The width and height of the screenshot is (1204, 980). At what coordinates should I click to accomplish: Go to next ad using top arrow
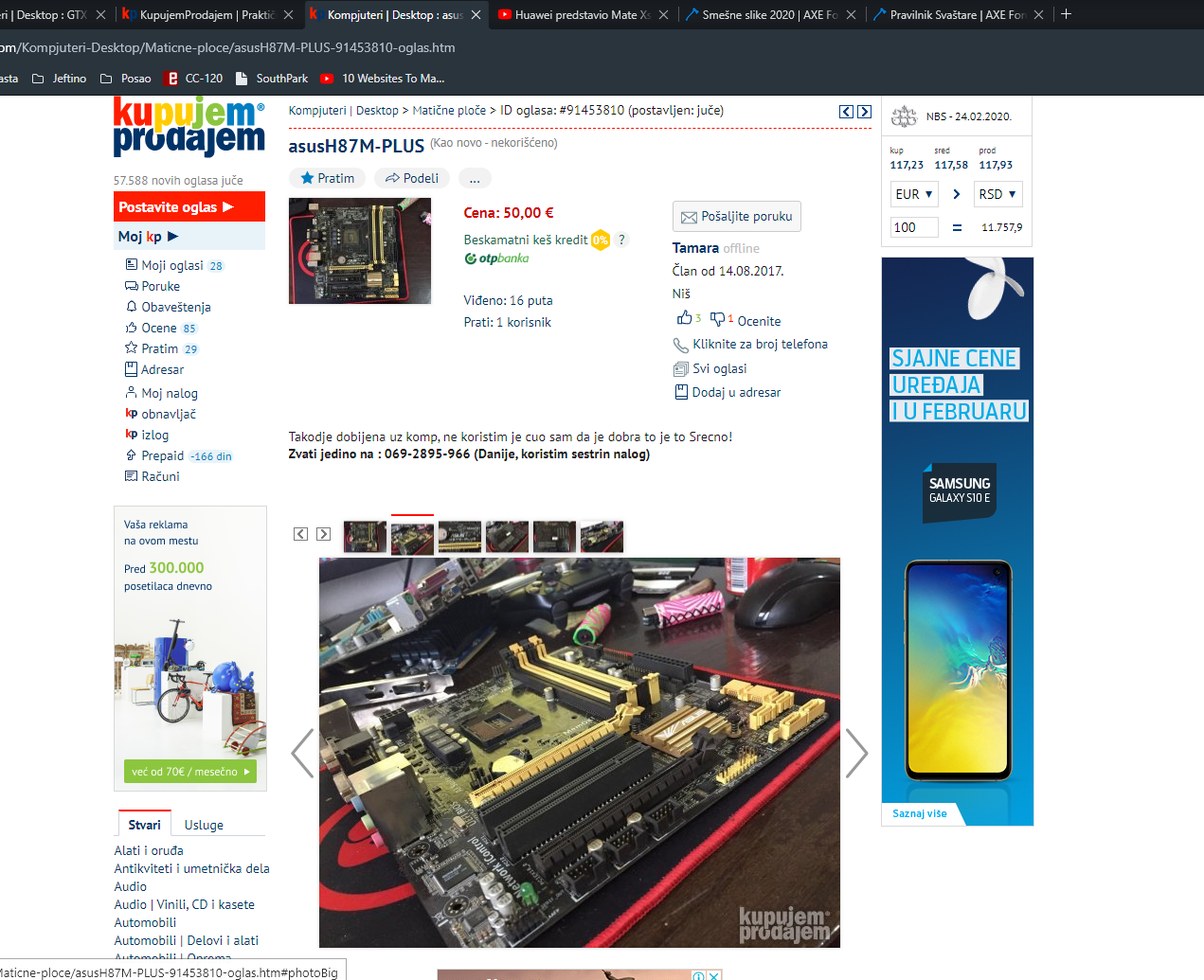click(x=864, y=112)
